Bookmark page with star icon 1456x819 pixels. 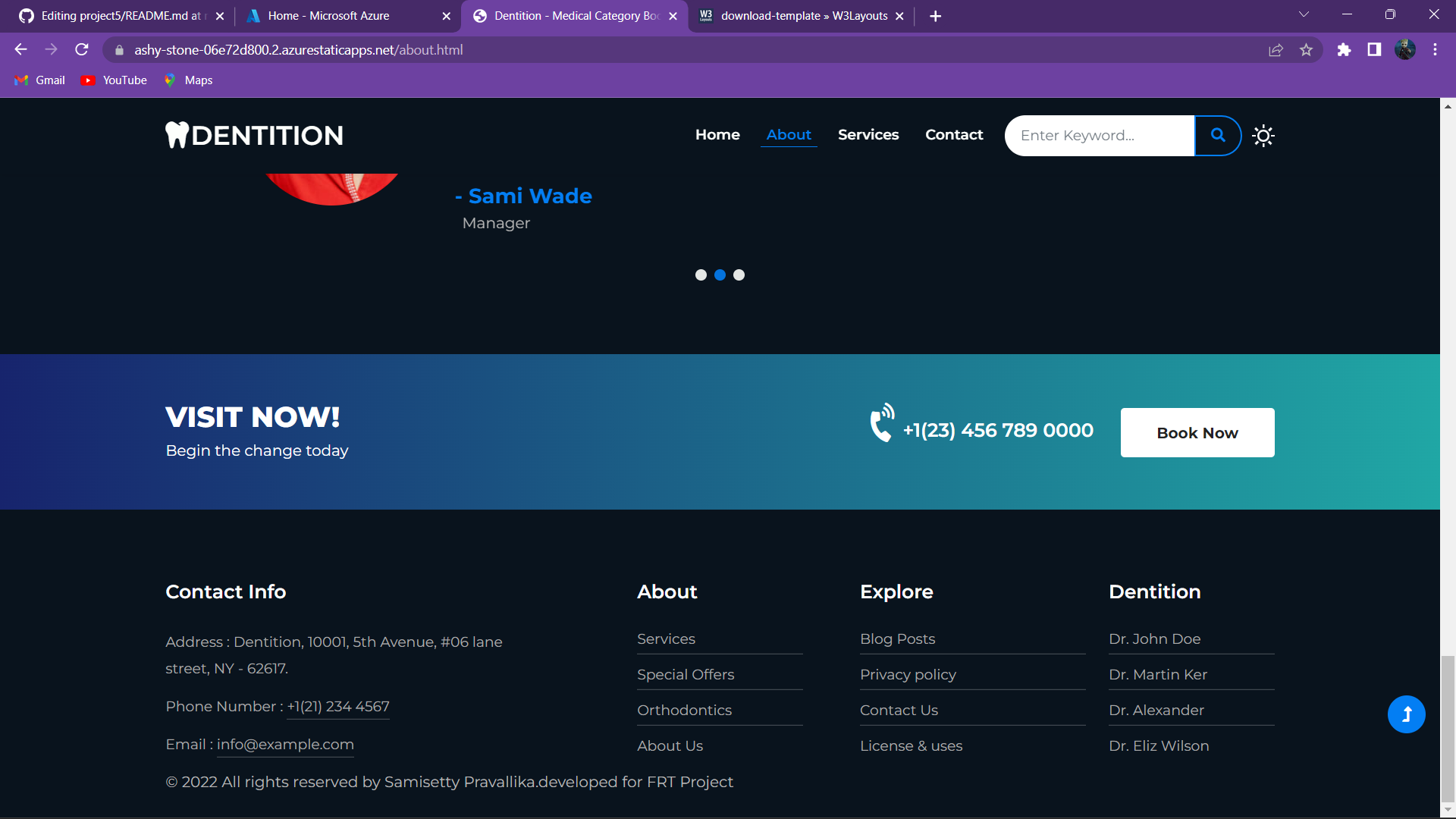(1306, 50)
